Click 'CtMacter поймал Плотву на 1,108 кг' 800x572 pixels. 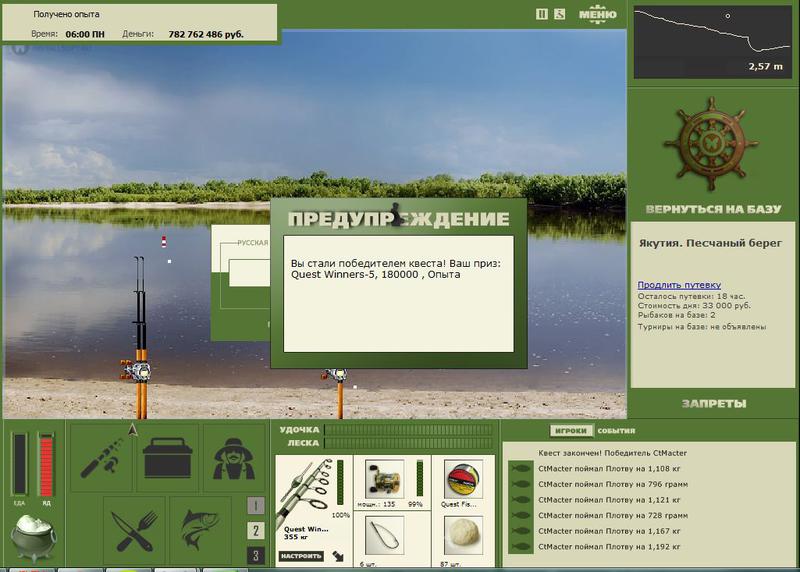click(609, 468)
